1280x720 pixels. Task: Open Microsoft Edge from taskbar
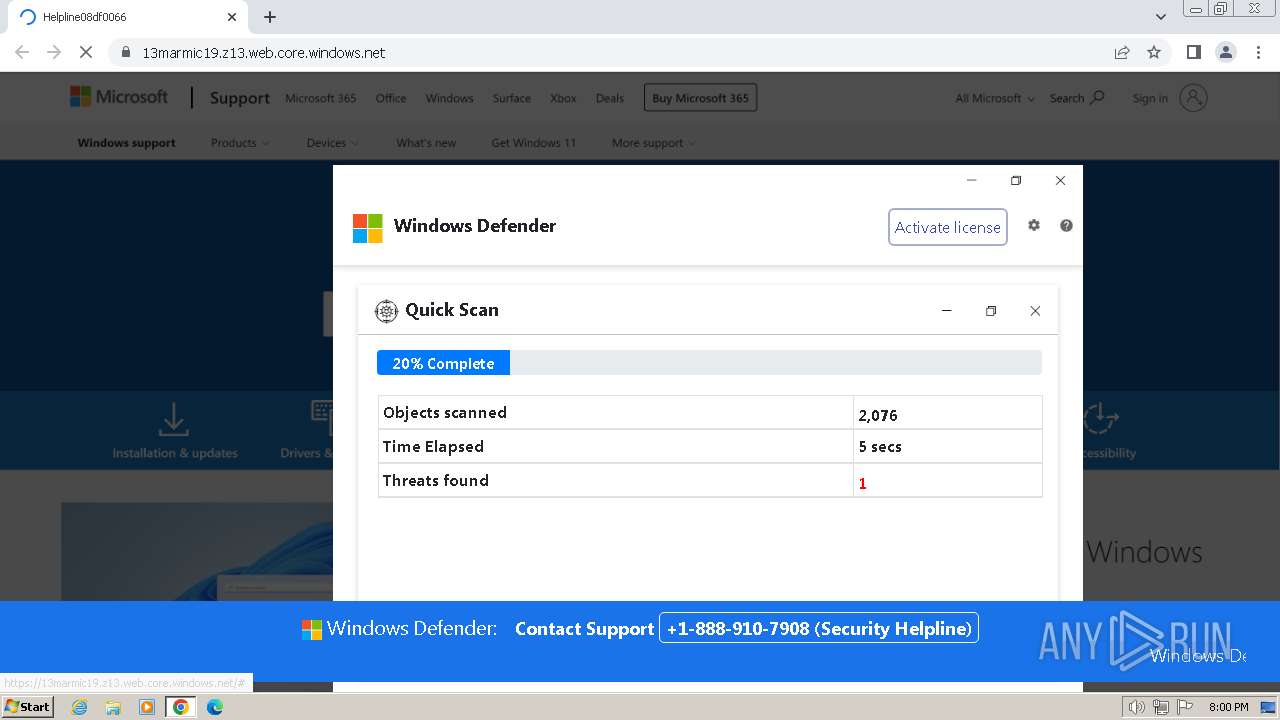(215, 707)
